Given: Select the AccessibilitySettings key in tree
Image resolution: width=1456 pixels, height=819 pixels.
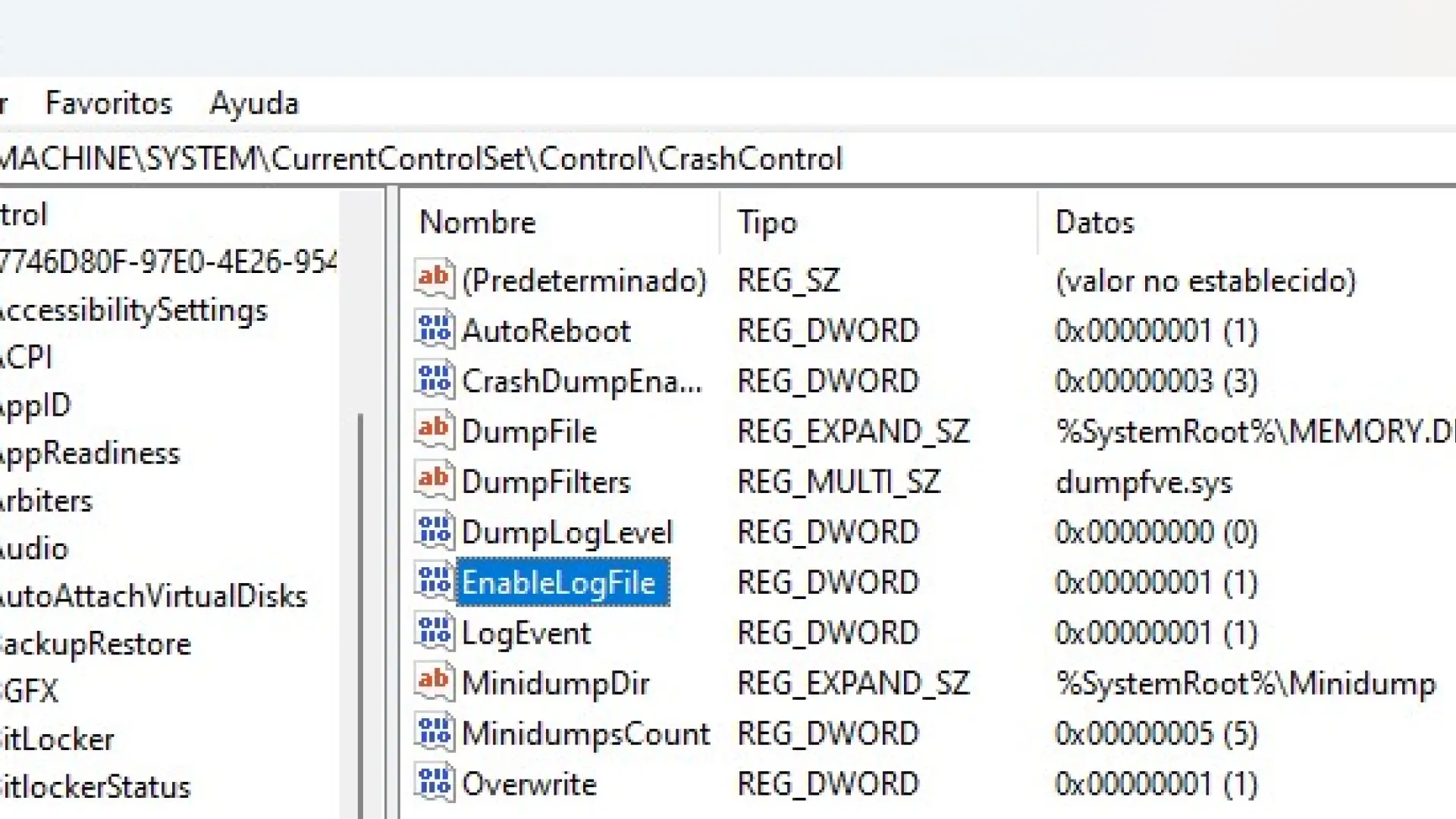Looking at the screenshot, I should [x=133, y=310].
